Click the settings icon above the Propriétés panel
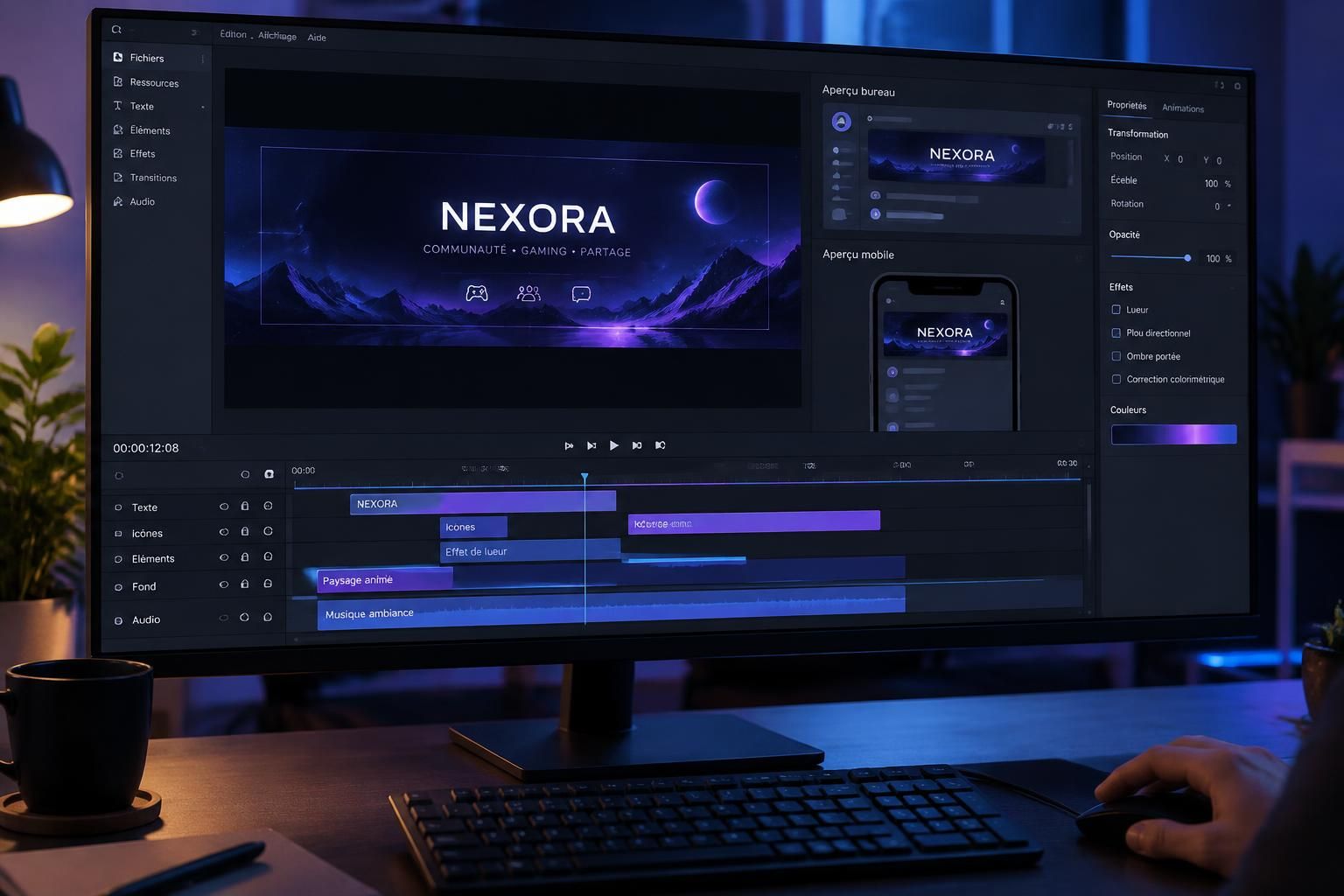The width and height of the screenshot is (1344, 896). [1237, 86]
